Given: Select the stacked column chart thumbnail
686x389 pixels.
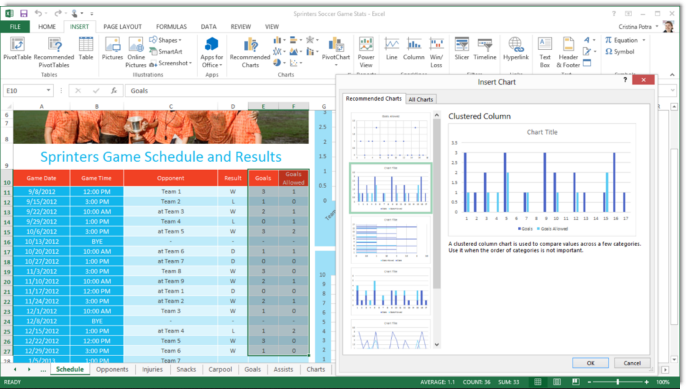Looking at the screenshot, I should tap(390, 291).
